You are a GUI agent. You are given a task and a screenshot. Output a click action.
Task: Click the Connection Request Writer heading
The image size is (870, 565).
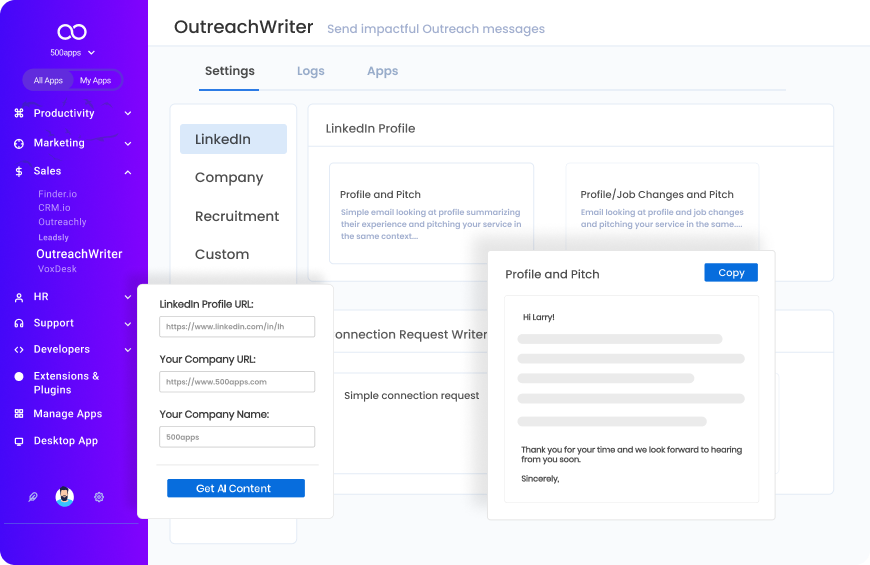(411, 335)
